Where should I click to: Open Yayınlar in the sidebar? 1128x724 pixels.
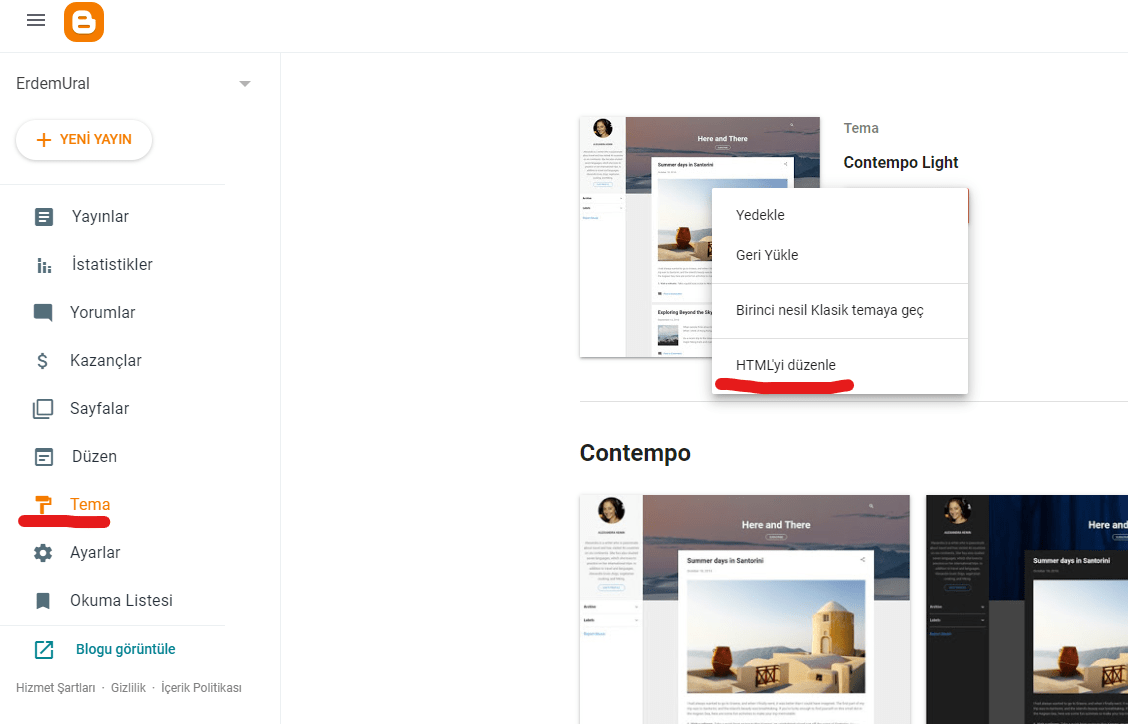point(100,217)
